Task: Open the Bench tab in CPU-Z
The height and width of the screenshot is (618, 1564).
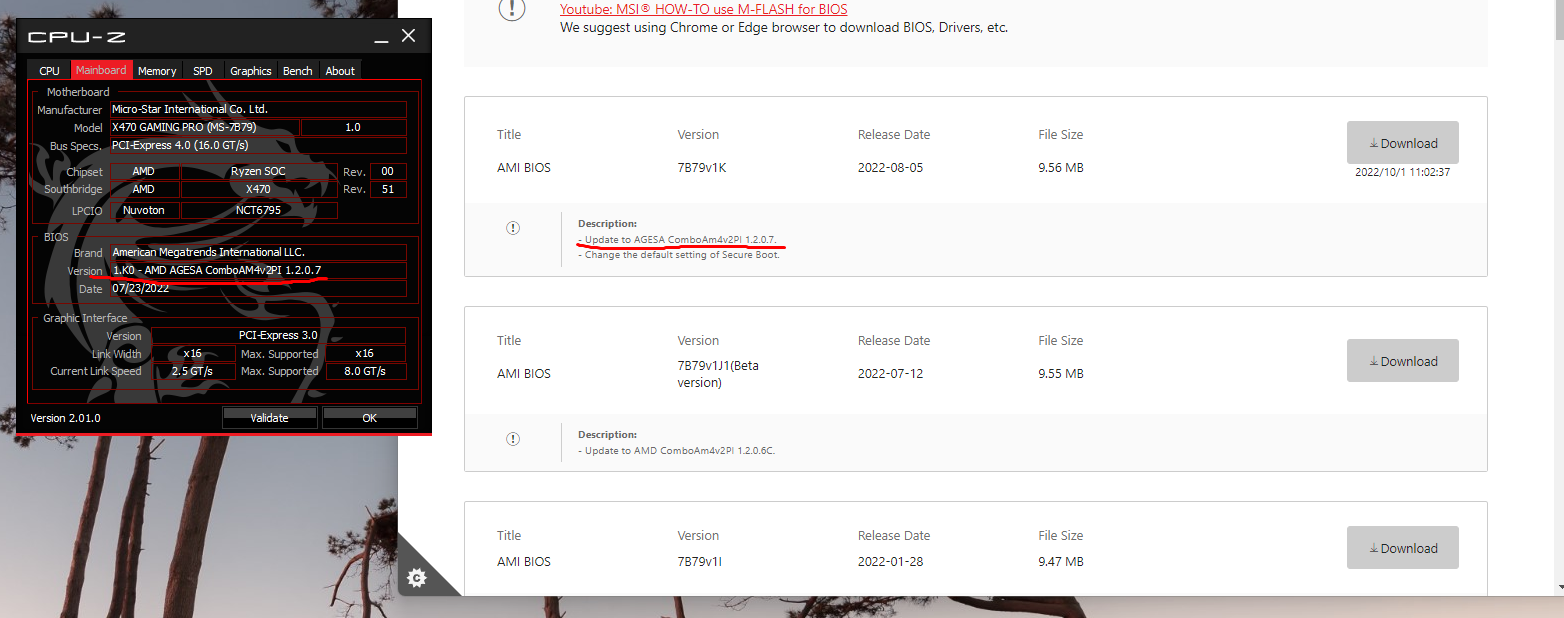Action: point(298,70)
